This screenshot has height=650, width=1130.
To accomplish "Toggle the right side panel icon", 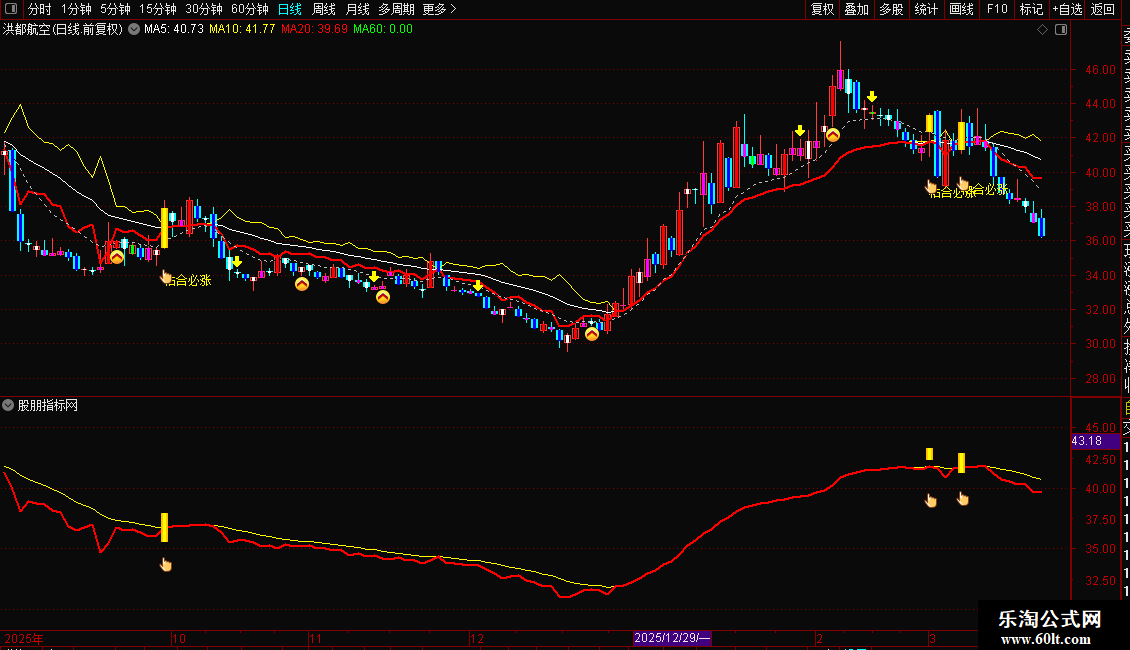I will tap(1061, 30).
